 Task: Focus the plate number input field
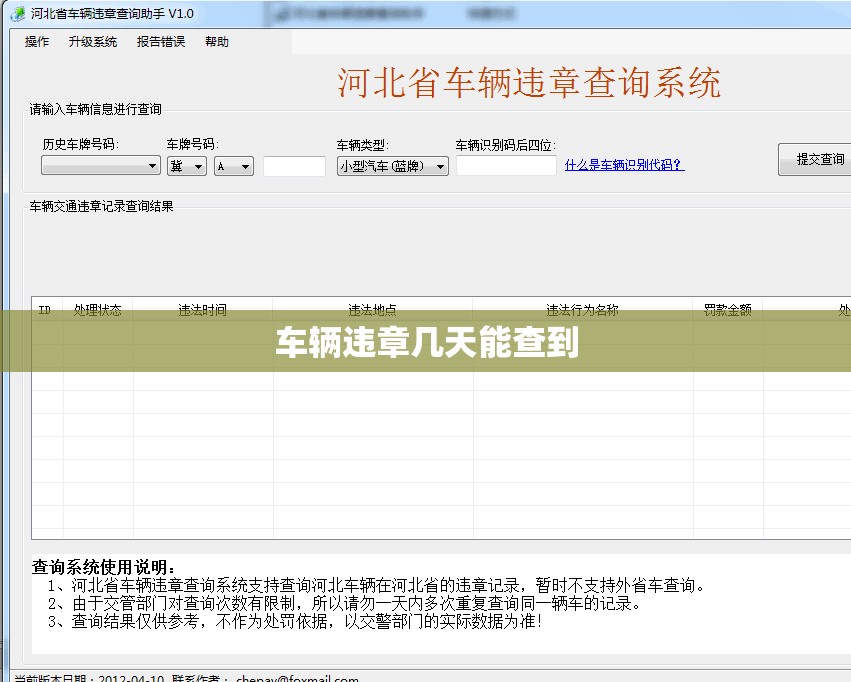coord(294,166)
